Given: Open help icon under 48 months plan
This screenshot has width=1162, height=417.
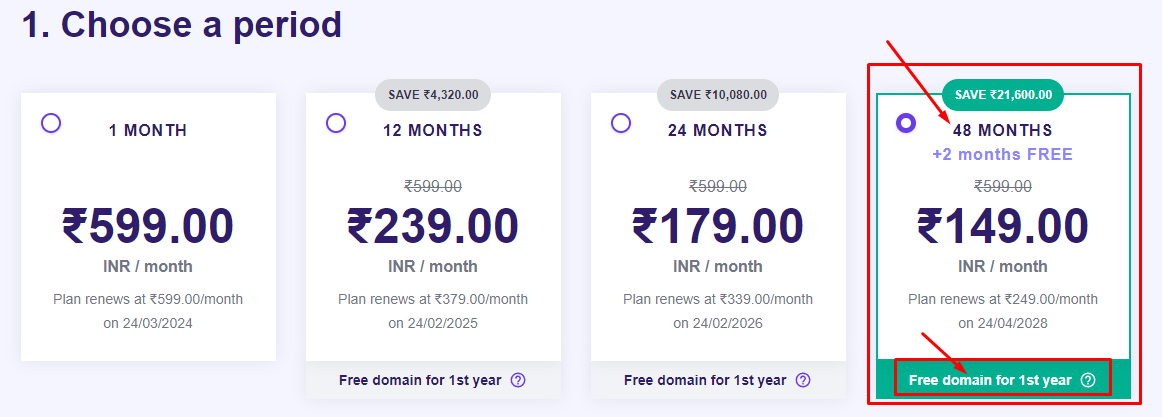Looking at the screenshot, I should 1087,380.
